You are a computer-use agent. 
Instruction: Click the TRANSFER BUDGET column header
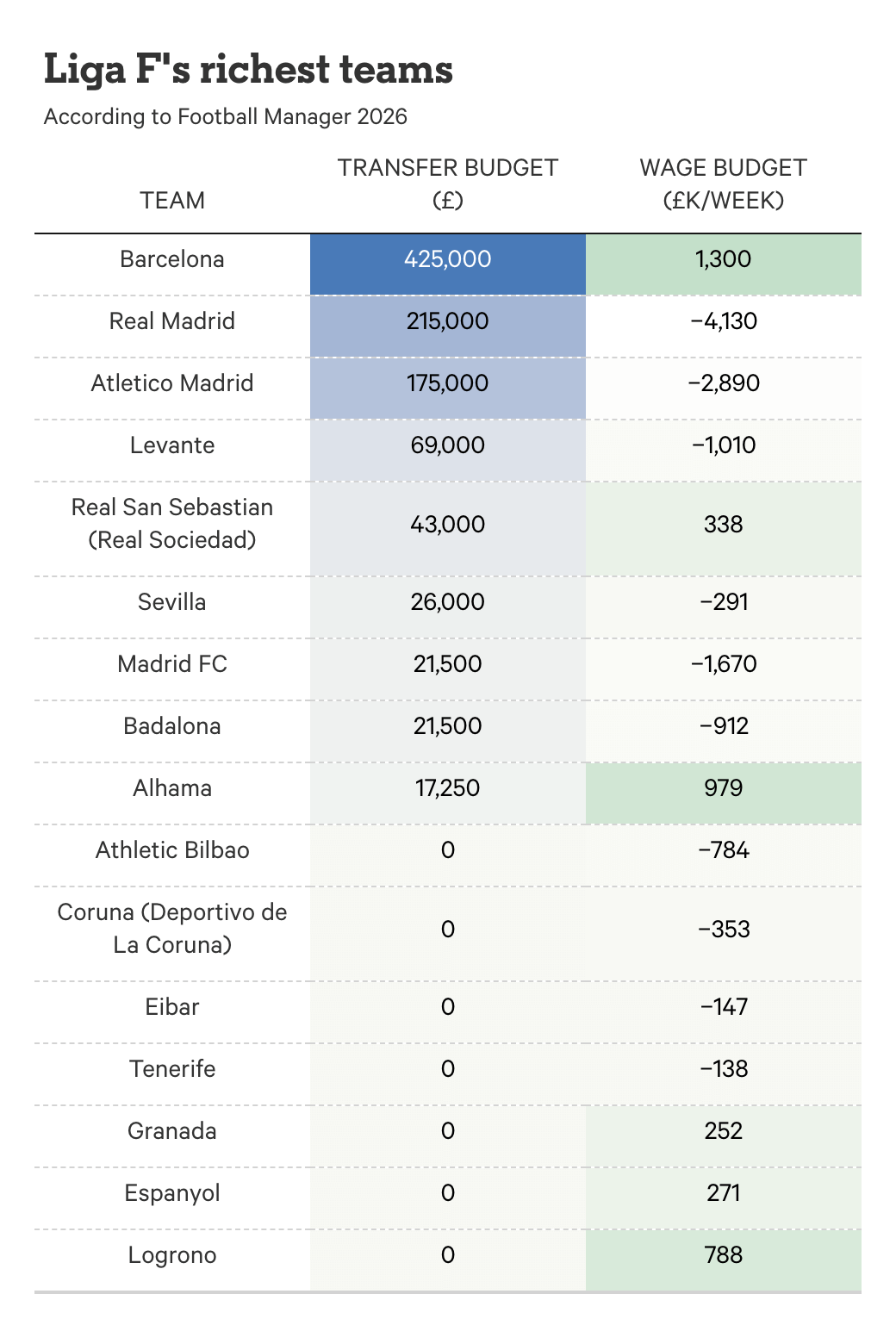(x=447, y=184)
